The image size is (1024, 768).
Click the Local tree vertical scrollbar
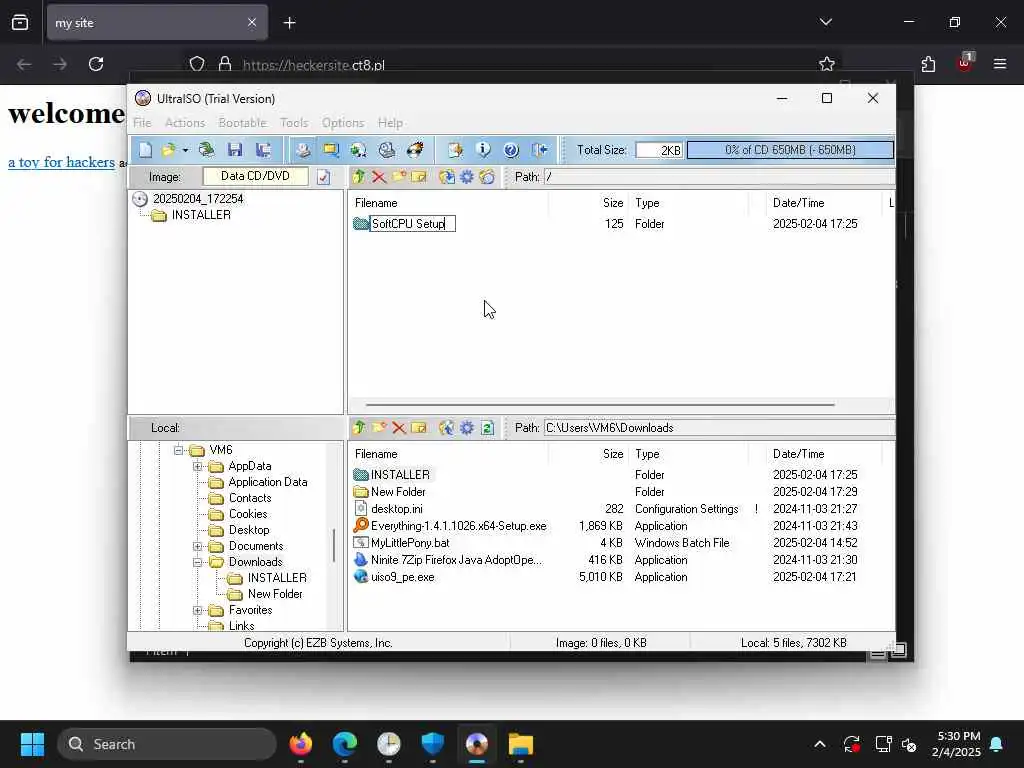tap(334, 546)
